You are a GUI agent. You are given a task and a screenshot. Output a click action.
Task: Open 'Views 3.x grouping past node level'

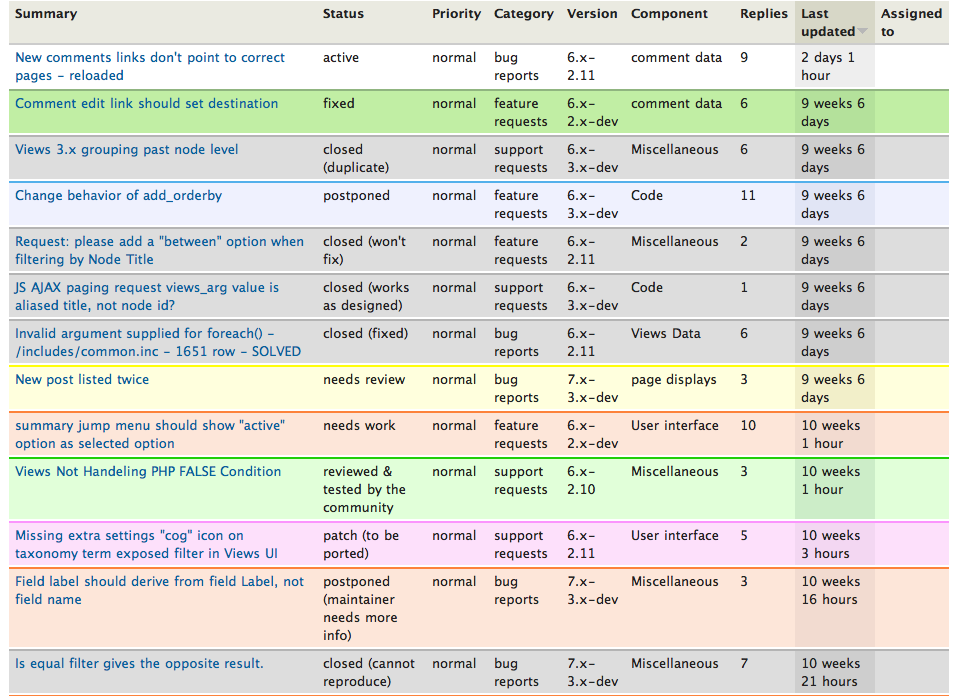(127, 149)
